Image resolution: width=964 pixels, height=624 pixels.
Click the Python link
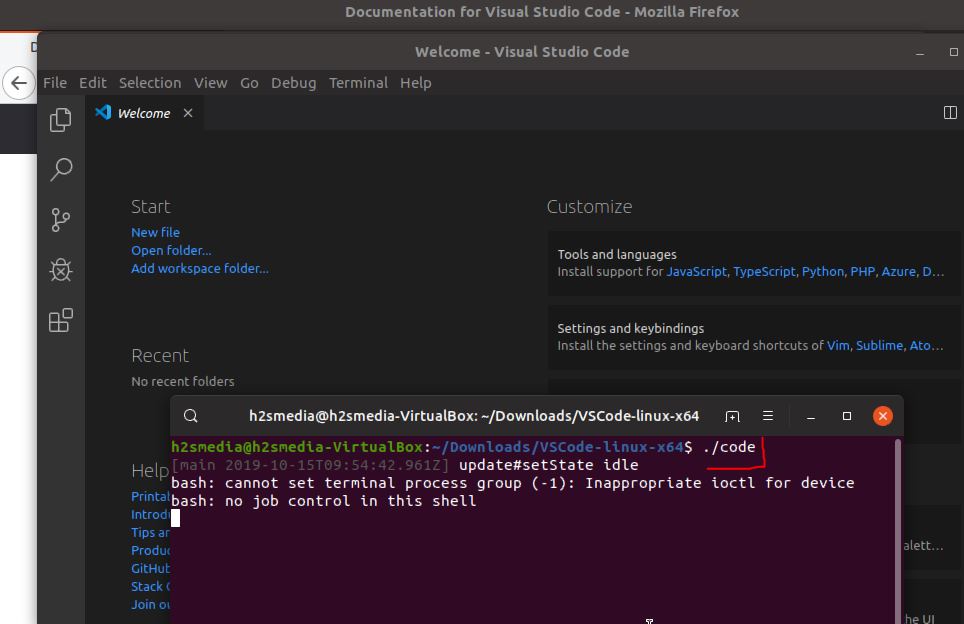tap(823, 272)
